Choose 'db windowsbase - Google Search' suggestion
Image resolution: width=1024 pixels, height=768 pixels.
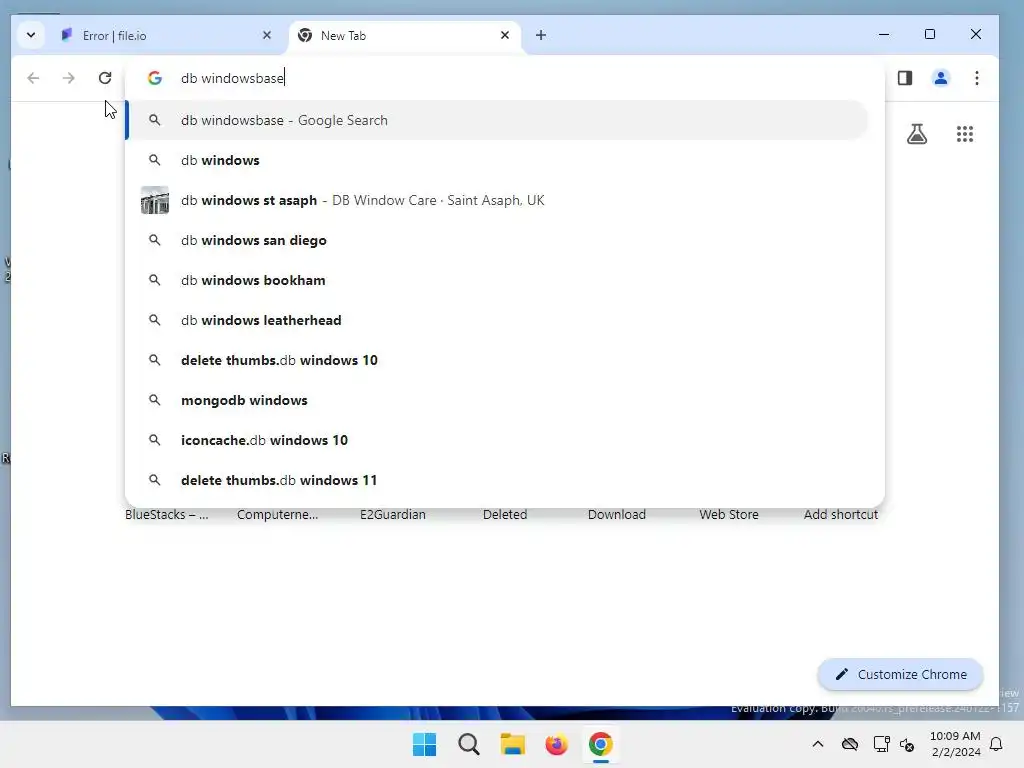pyautogui.click(x=498, y=120)
